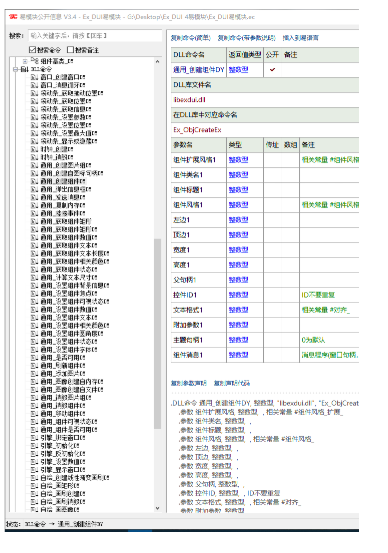388x553 pixels.
Task: Click the 父句柄1 parameter cell
Action: click(199, 280)
